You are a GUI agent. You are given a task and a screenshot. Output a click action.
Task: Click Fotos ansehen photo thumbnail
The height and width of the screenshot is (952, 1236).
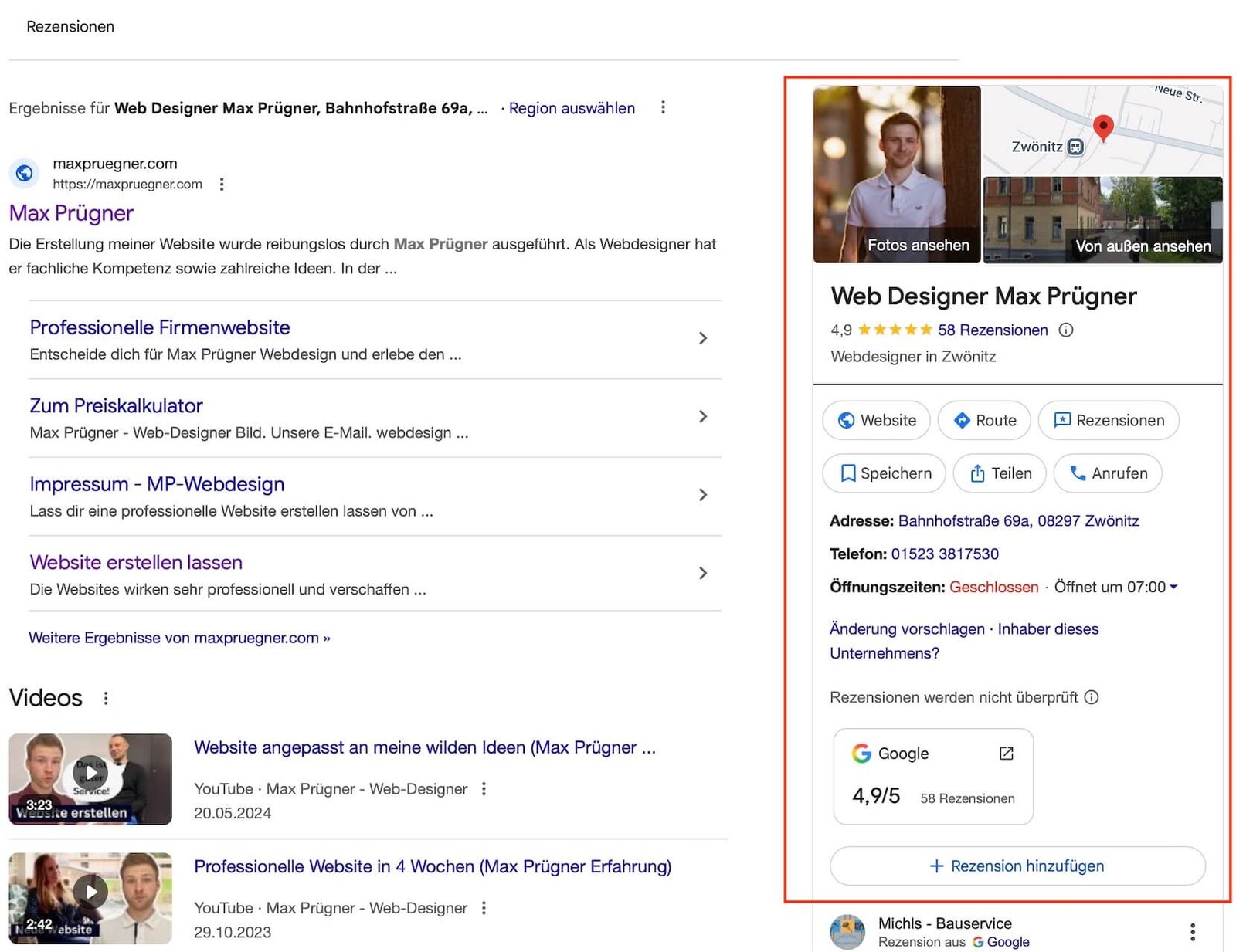(897, 174)
